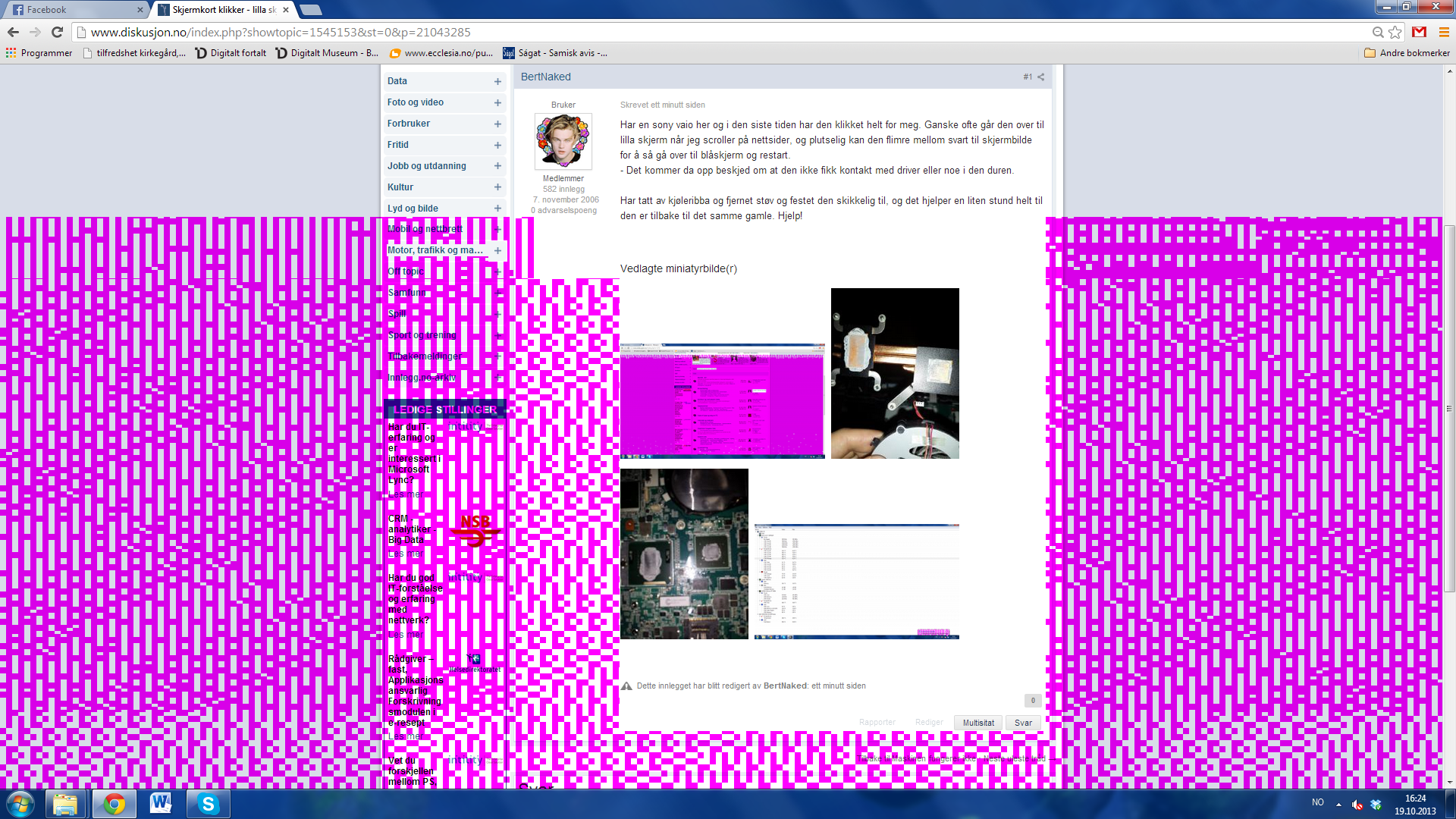Viewport: 1456px width, 819px height.
Task: Open the Foto og video forum link
Action: tap(415, 102)
